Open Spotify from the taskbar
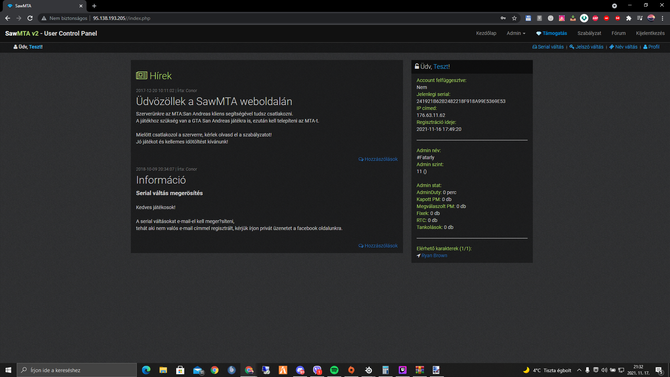Screen dimensions: 670x377 [x=334, y=370]
